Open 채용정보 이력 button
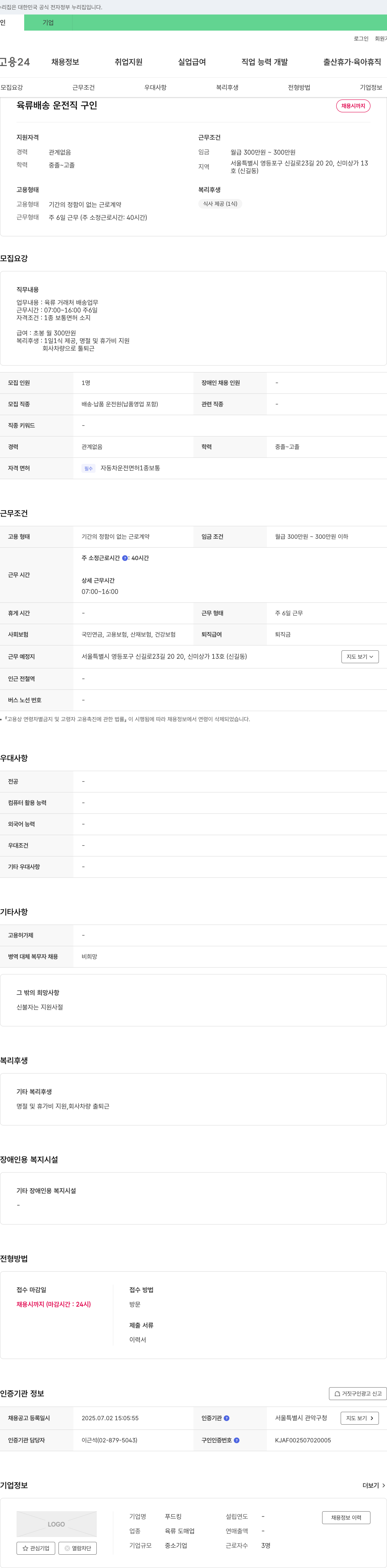The image size is (387, 1568). pyautogui.click(x=346, y=1518)
